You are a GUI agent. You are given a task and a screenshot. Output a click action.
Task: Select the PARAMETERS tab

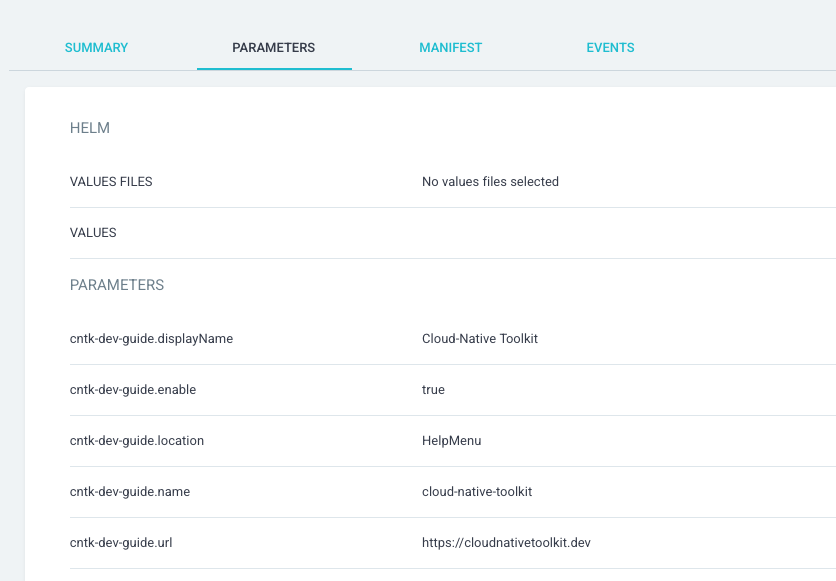click(274, 47)
